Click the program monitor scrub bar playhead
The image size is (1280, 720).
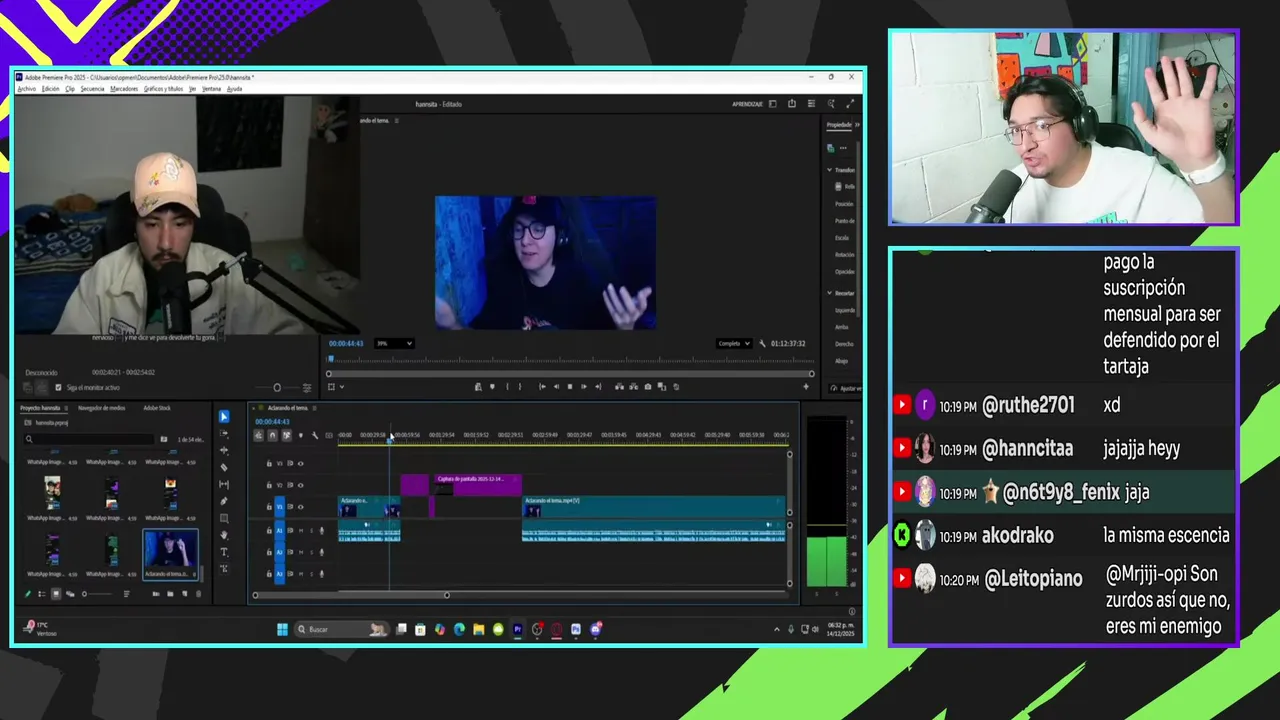pyautogui.click(x=331, y=358)
